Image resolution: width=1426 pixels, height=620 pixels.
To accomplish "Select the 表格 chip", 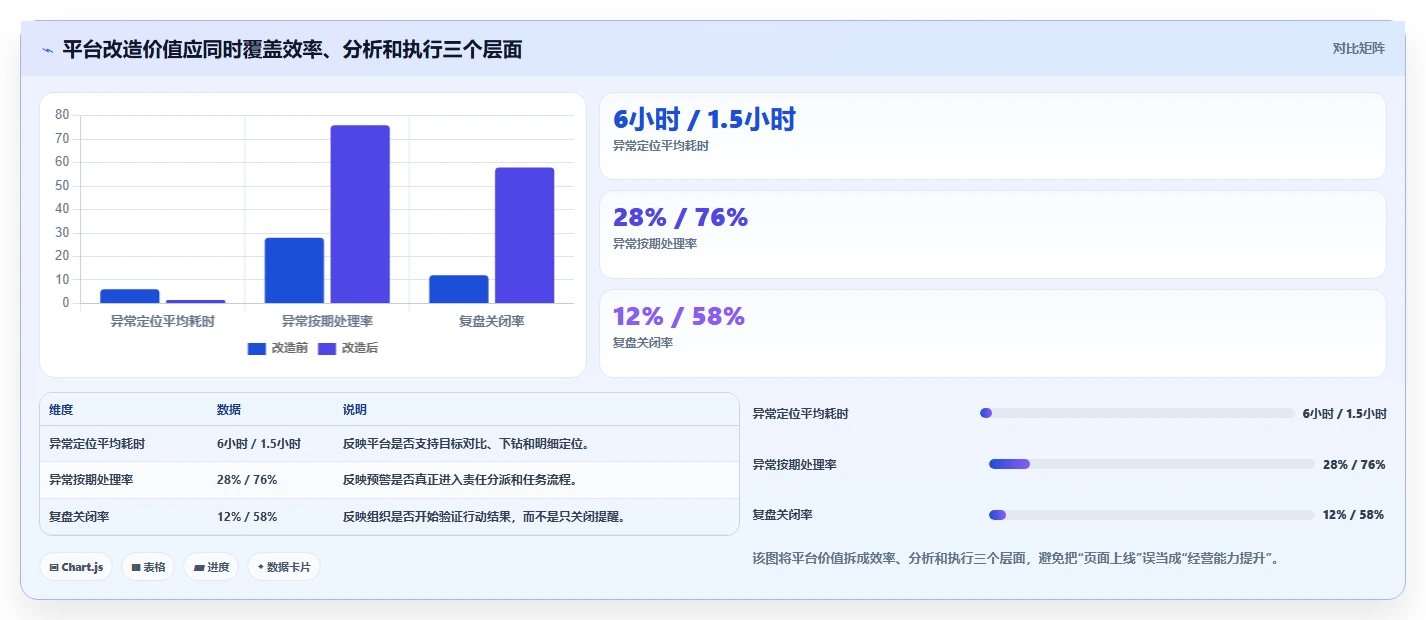I will (x=148, y=567).
